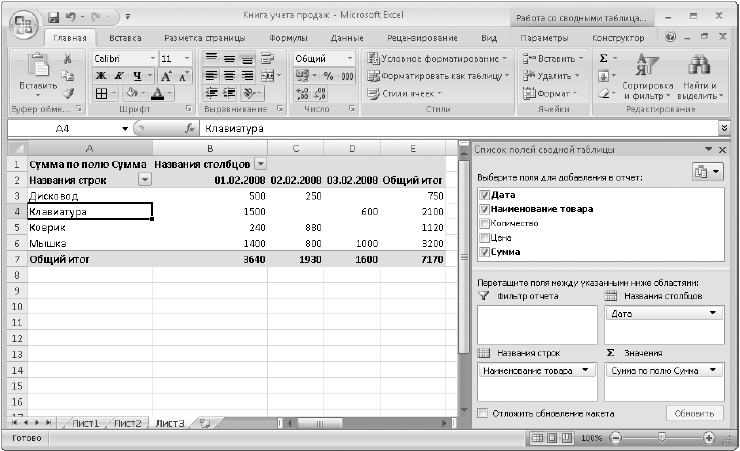Enable the Количество field checkbox
740x451 pixels.
[x=484, y=224]
